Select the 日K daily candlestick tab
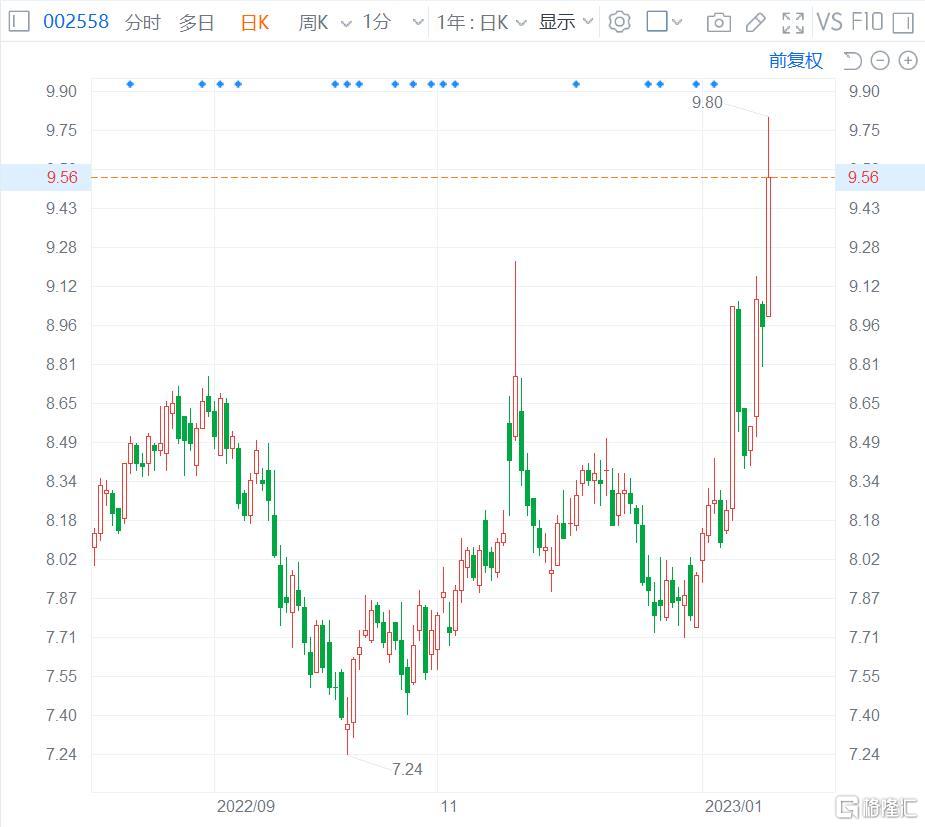 [x=254, y=22]
